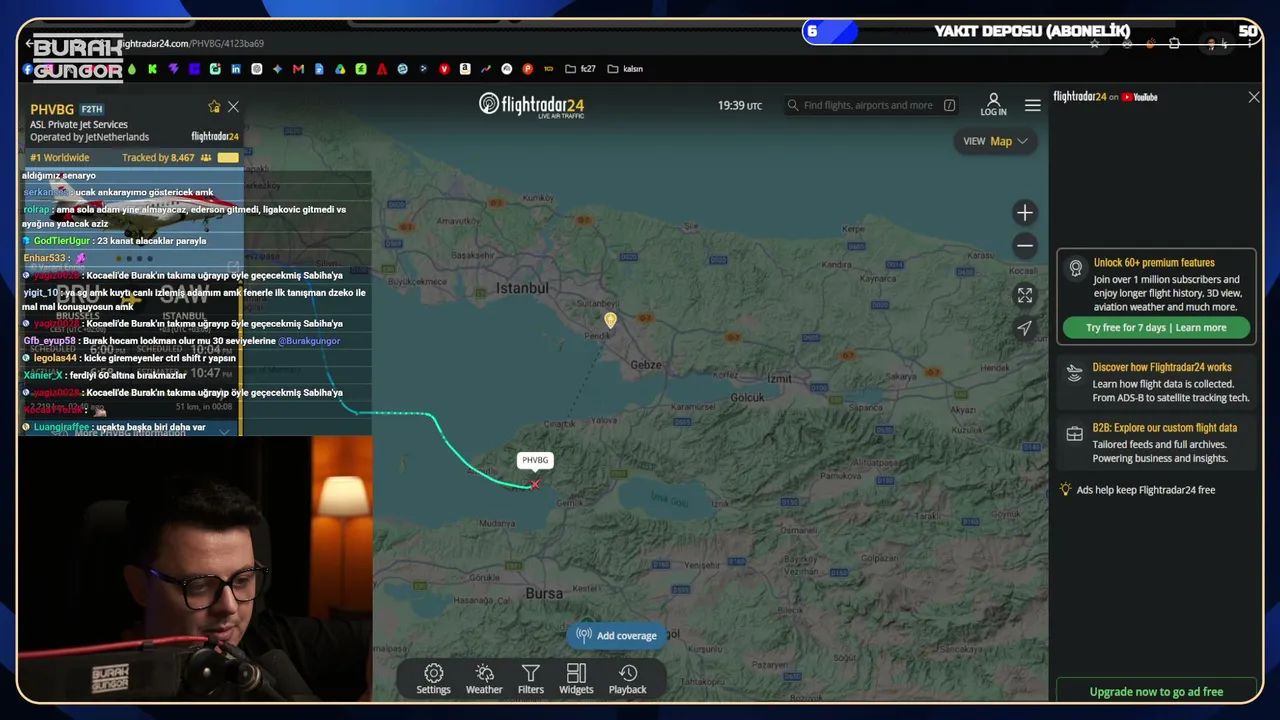Open the VIEW Map dropdown

[995, 141]
